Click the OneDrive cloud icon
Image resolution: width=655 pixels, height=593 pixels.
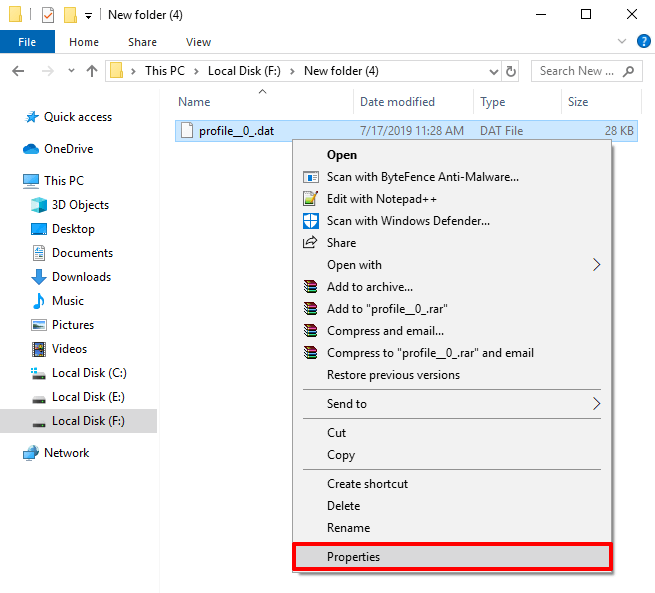31,149
